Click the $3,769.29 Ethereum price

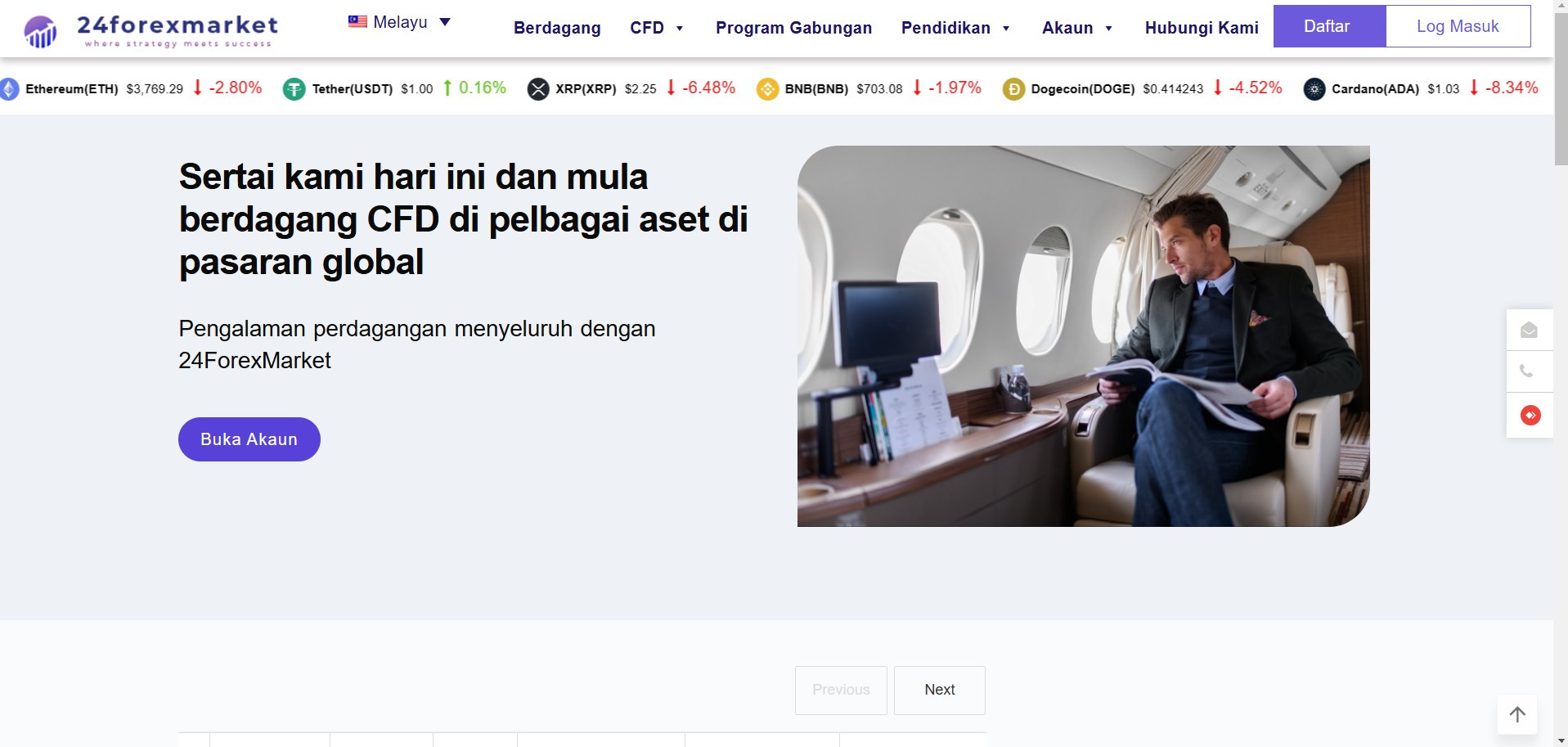coord(155,89)
